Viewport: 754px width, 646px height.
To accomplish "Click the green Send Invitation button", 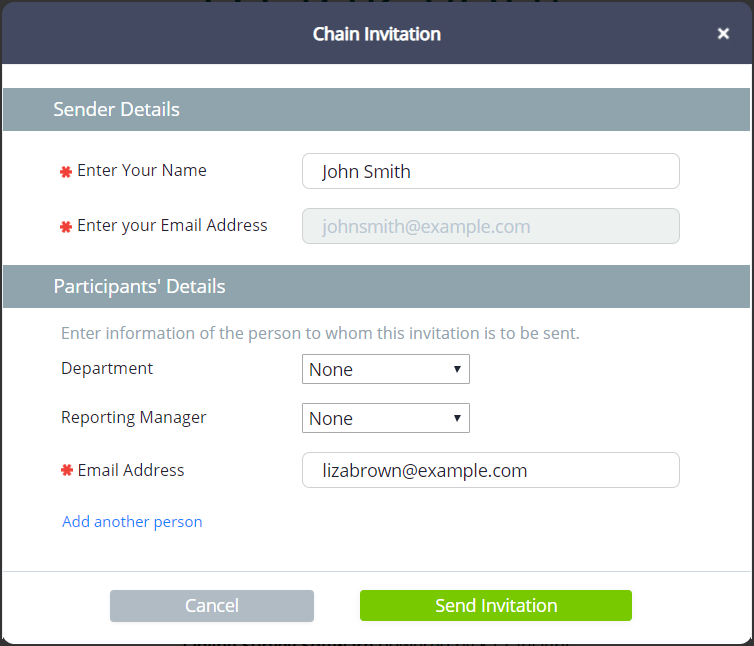I will click(495, 606).
